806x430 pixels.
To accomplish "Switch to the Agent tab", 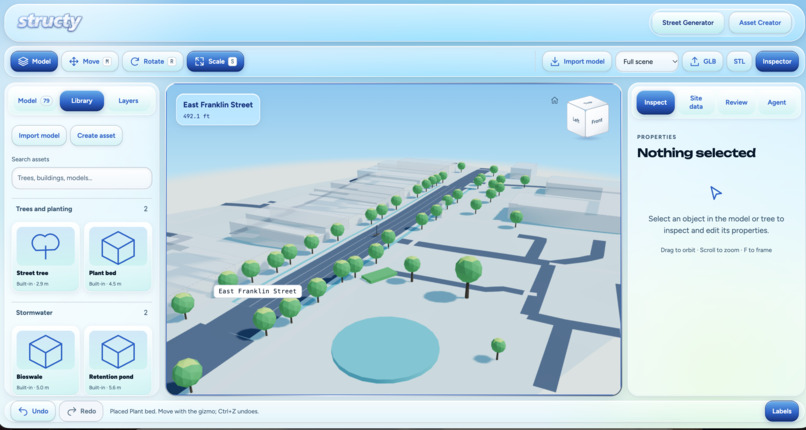I will 776,102.
